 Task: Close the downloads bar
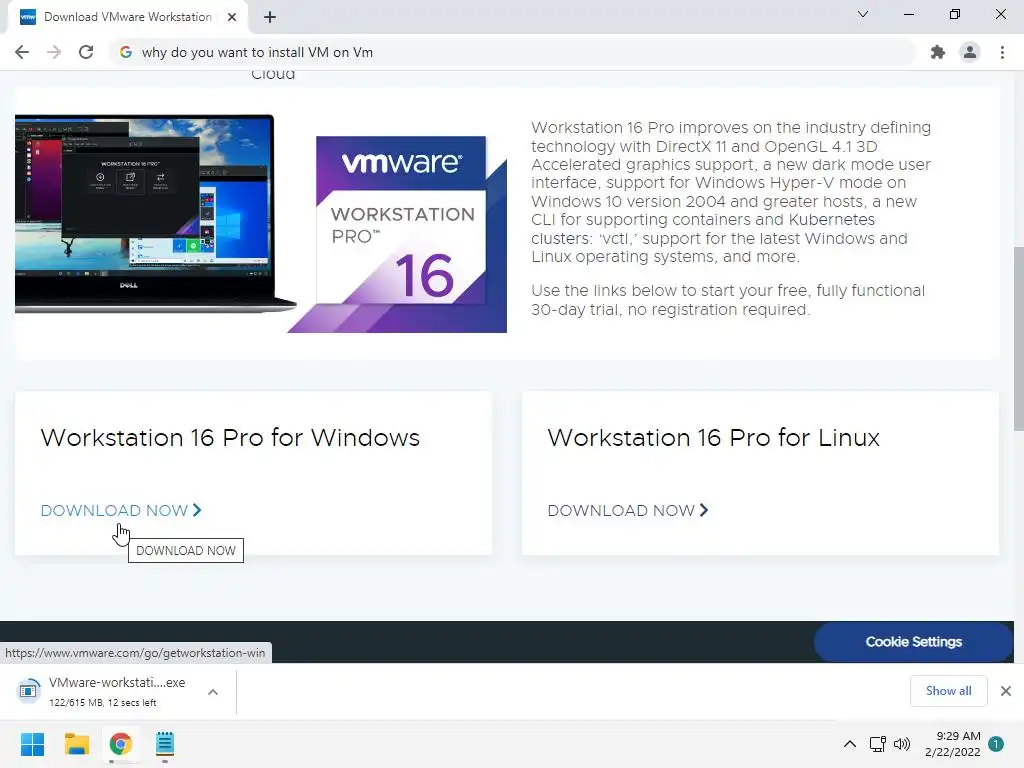tap(1006, 691)
